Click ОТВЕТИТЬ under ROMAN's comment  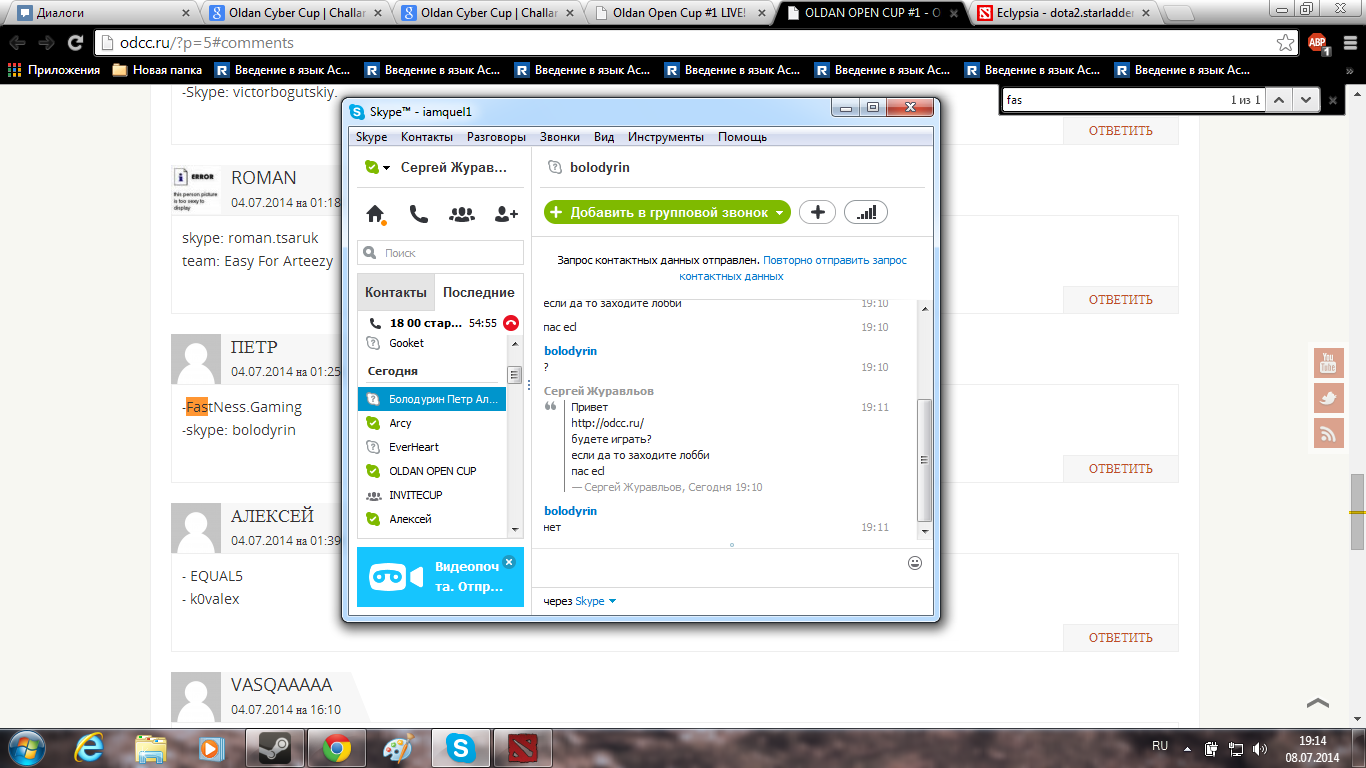pos(1120,300)
